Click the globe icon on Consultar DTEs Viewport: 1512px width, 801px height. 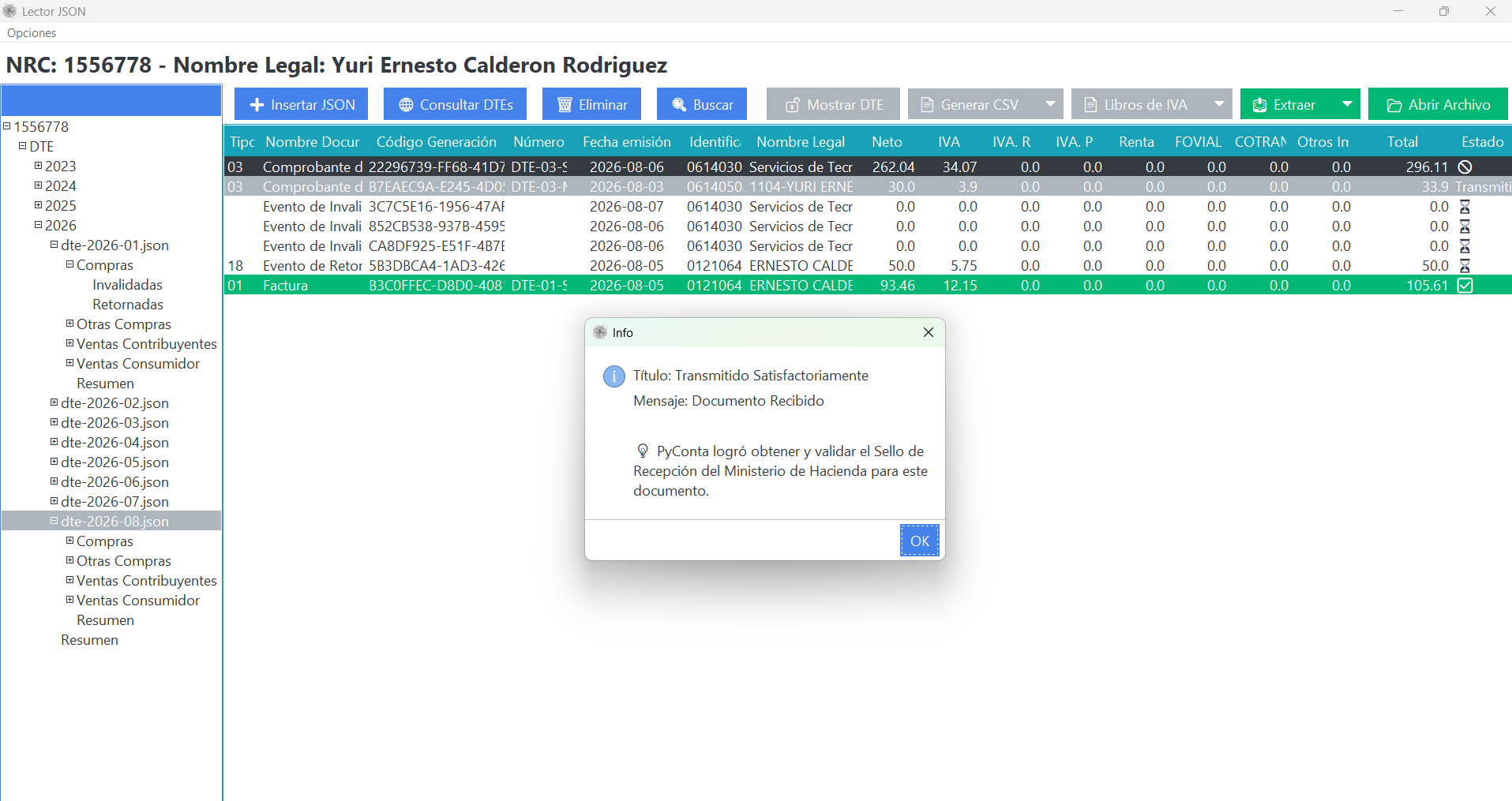tap(406, 105)
